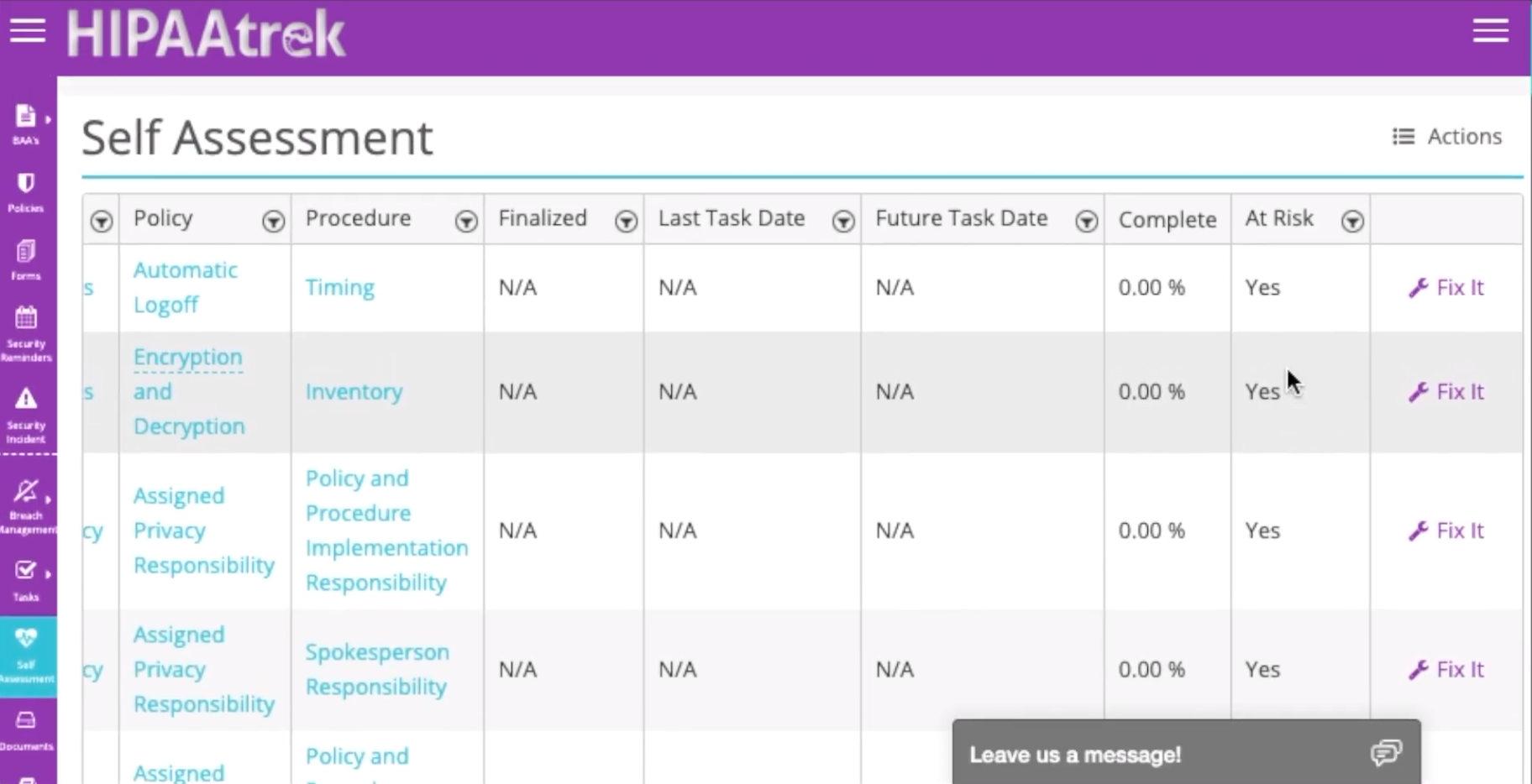Click the Complete column header
The image size is (1532, 784).
[1167, 219]
